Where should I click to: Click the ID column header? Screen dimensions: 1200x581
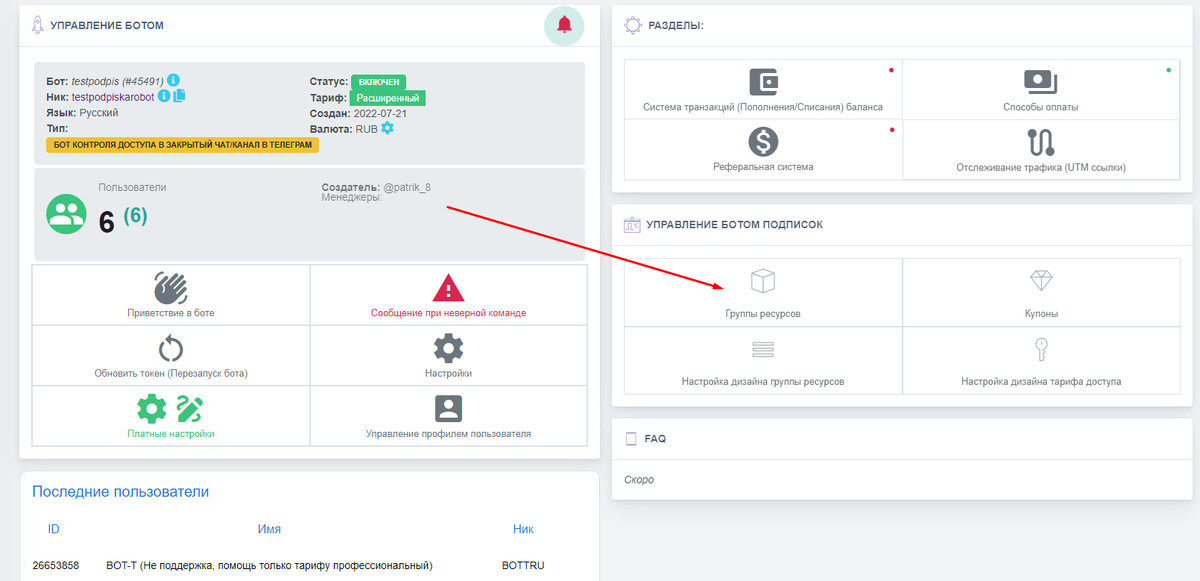point(53,529)
